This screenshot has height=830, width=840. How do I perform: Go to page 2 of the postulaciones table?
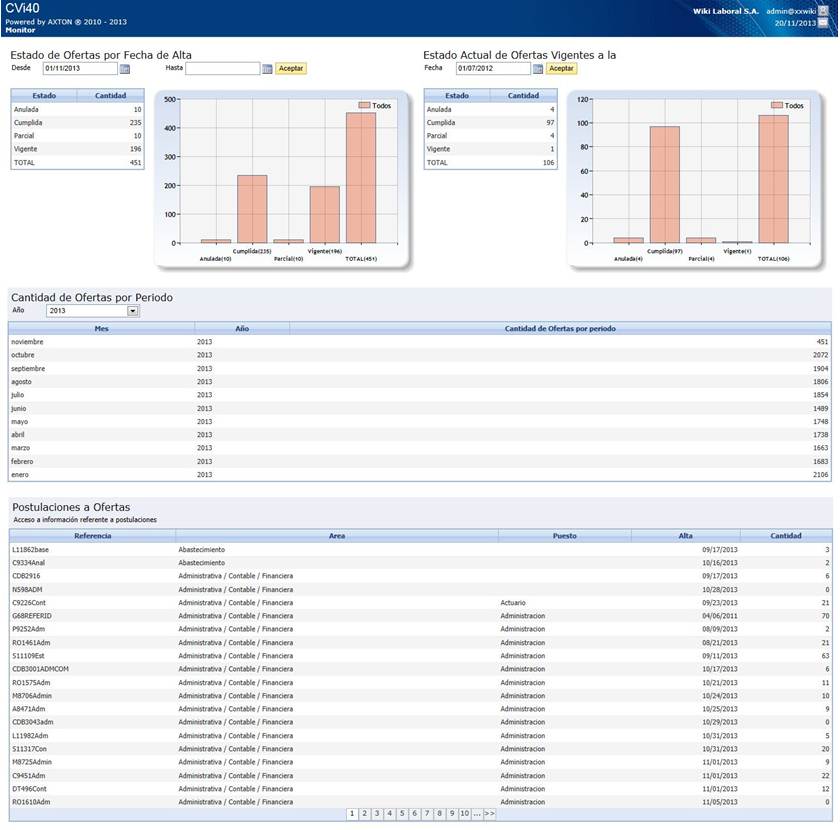(365, 814)
